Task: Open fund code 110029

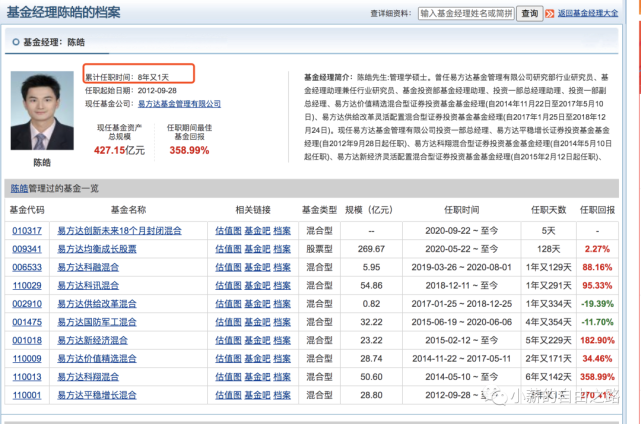Action: tap(27, 285)
